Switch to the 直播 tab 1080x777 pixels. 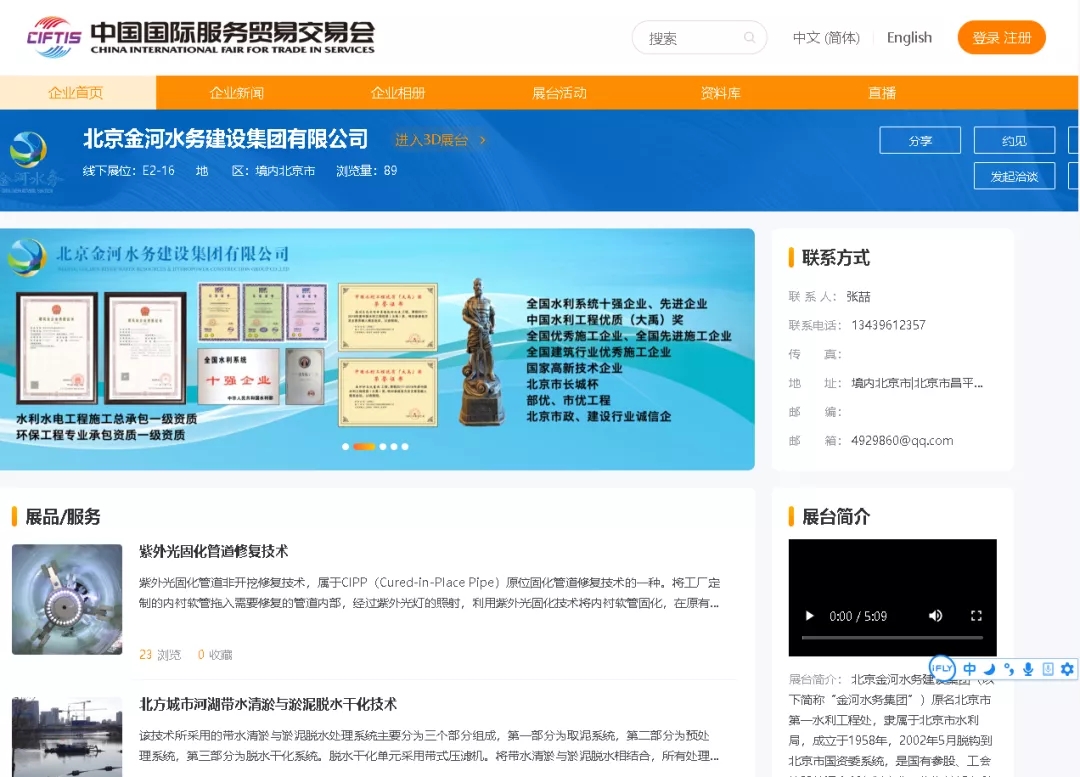coord(882,93)
